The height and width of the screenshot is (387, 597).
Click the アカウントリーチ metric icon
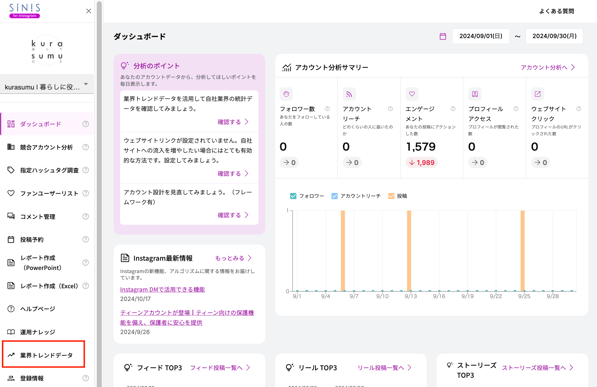(349, 94)
